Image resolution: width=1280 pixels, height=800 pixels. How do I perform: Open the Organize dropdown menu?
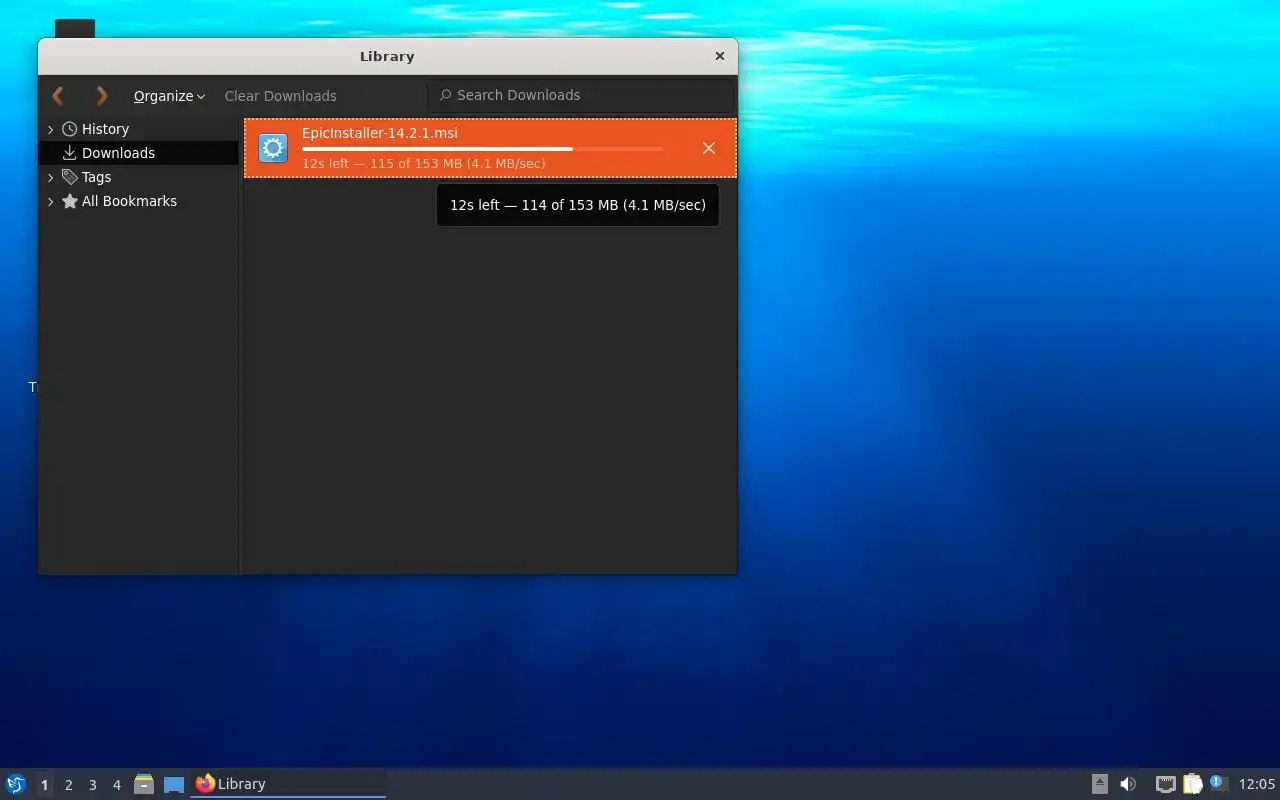click(x=169, y=96)
